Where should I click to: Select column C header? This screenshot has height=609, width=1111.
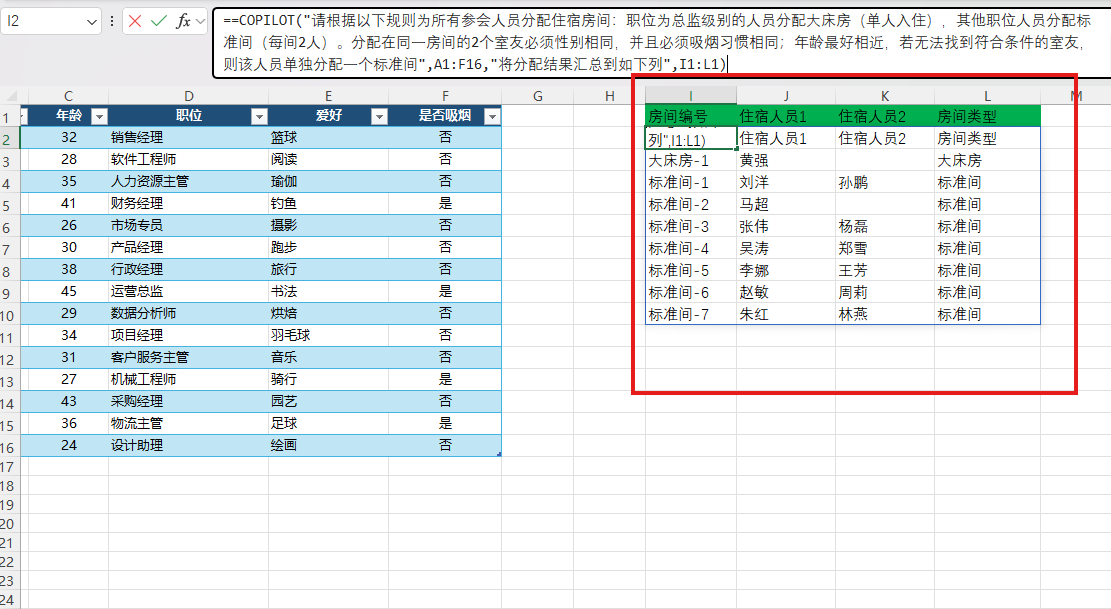click(68, 96)
